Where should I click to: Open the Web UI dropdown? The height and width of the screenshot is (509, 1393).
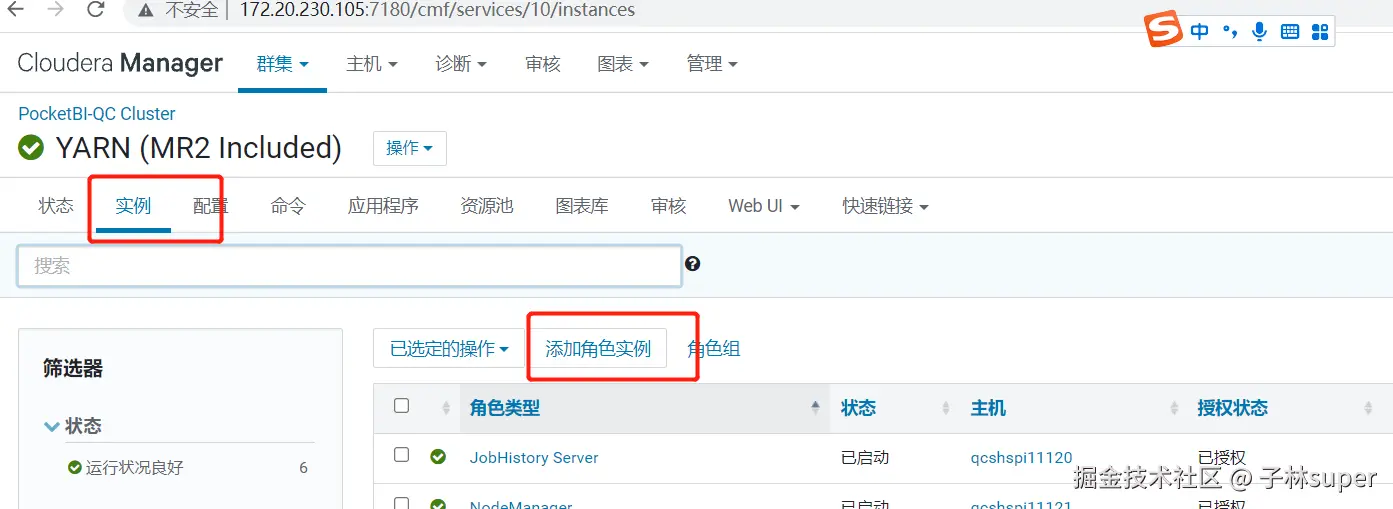point(764,206)
